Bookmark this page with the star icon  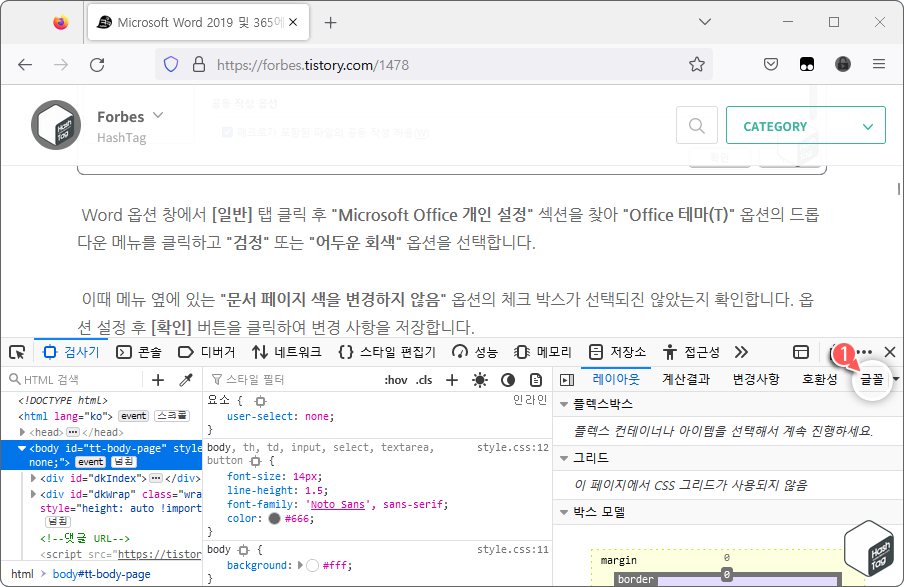696,64
